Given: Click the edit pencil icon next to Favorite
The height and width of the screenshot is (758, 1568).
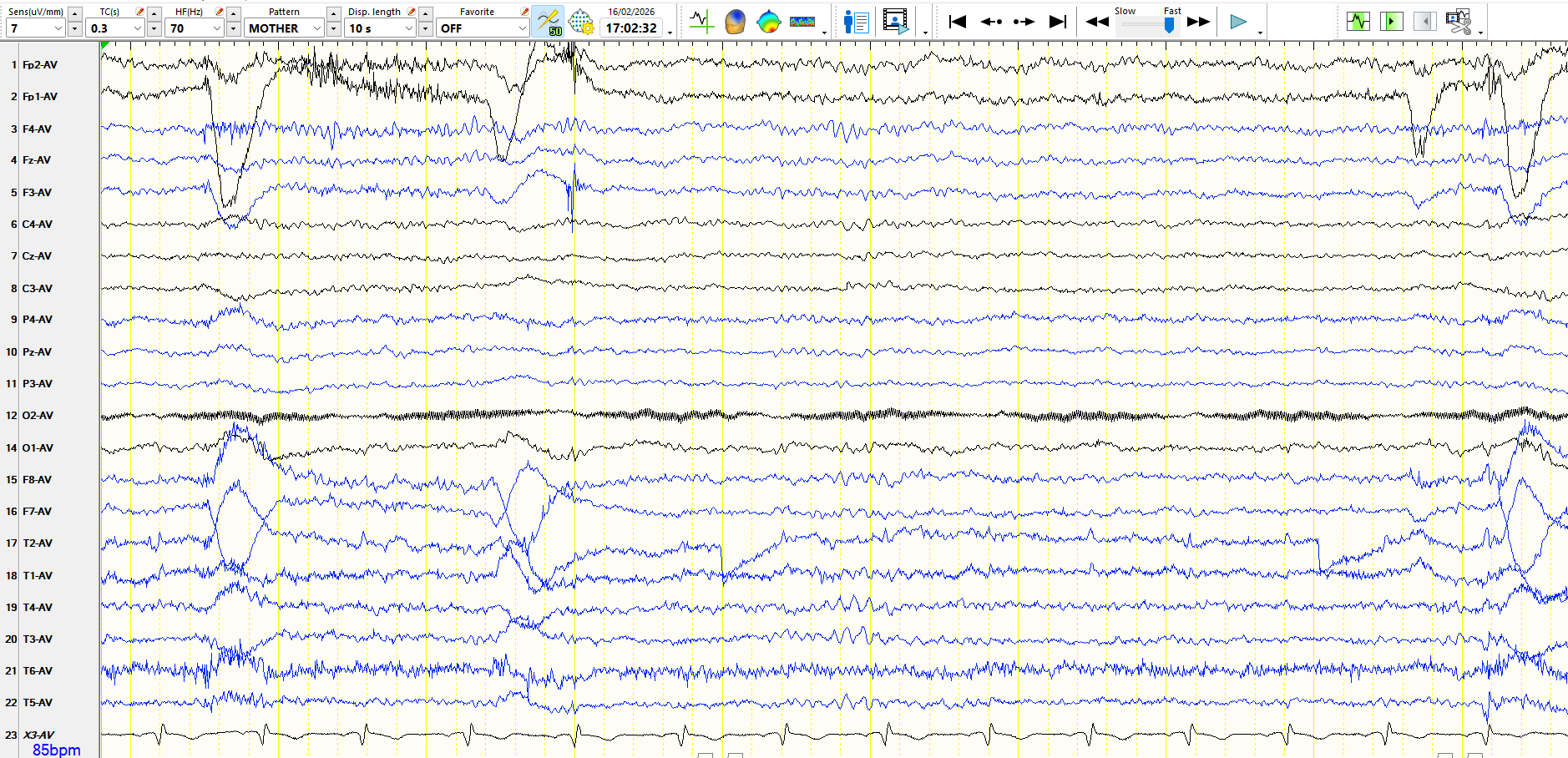Looking at the screenshot, I should tap(524, 12).
